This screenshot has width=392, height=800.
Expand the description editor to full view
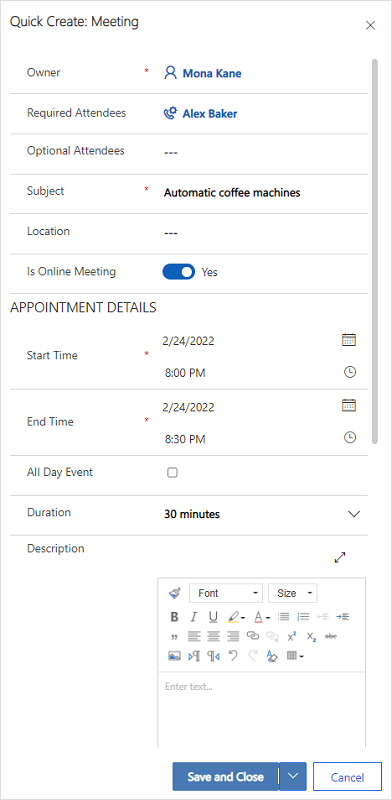click(x=340, y=558)
